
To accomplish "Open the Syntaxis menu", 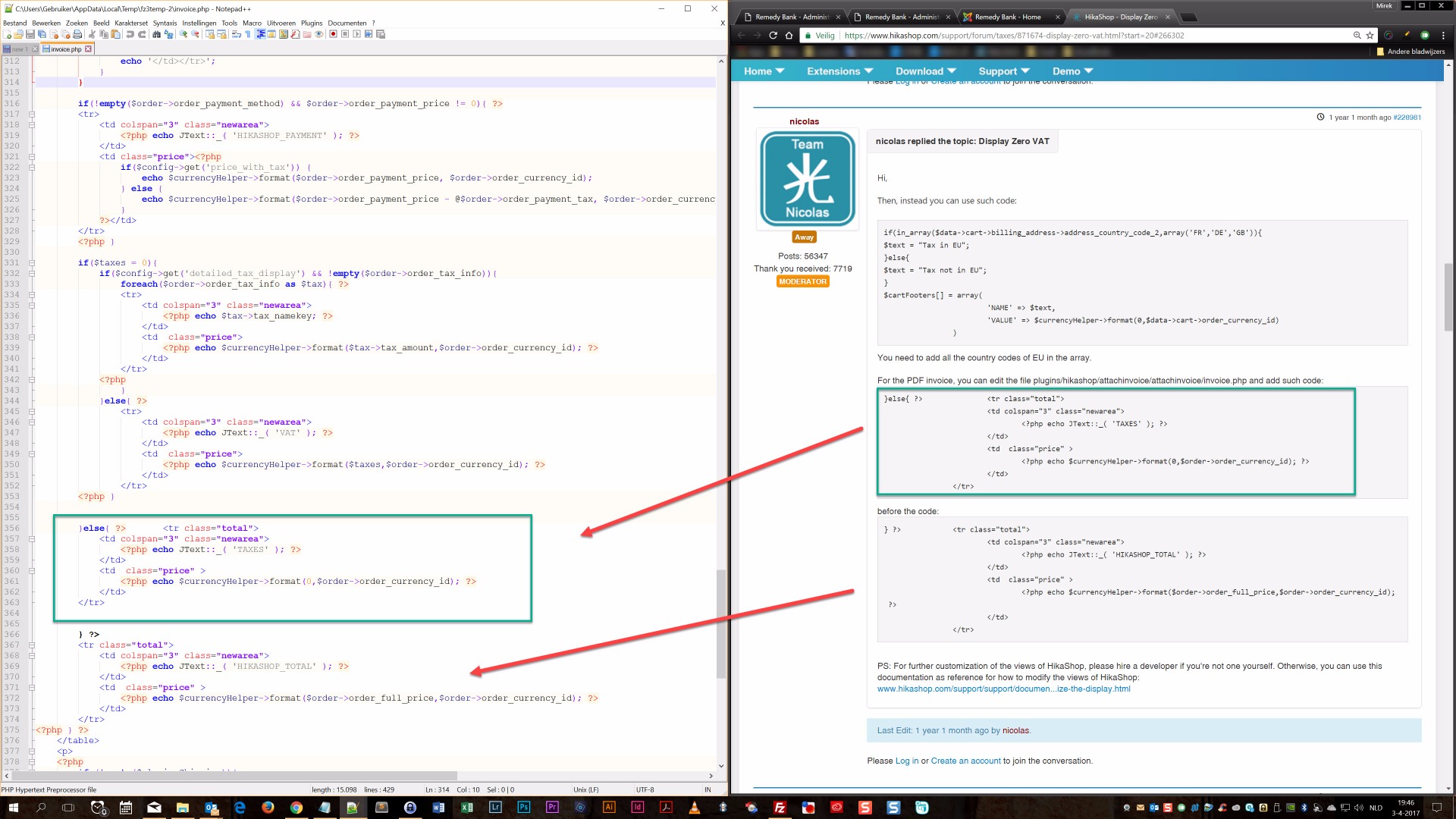I will pos(165,23).
